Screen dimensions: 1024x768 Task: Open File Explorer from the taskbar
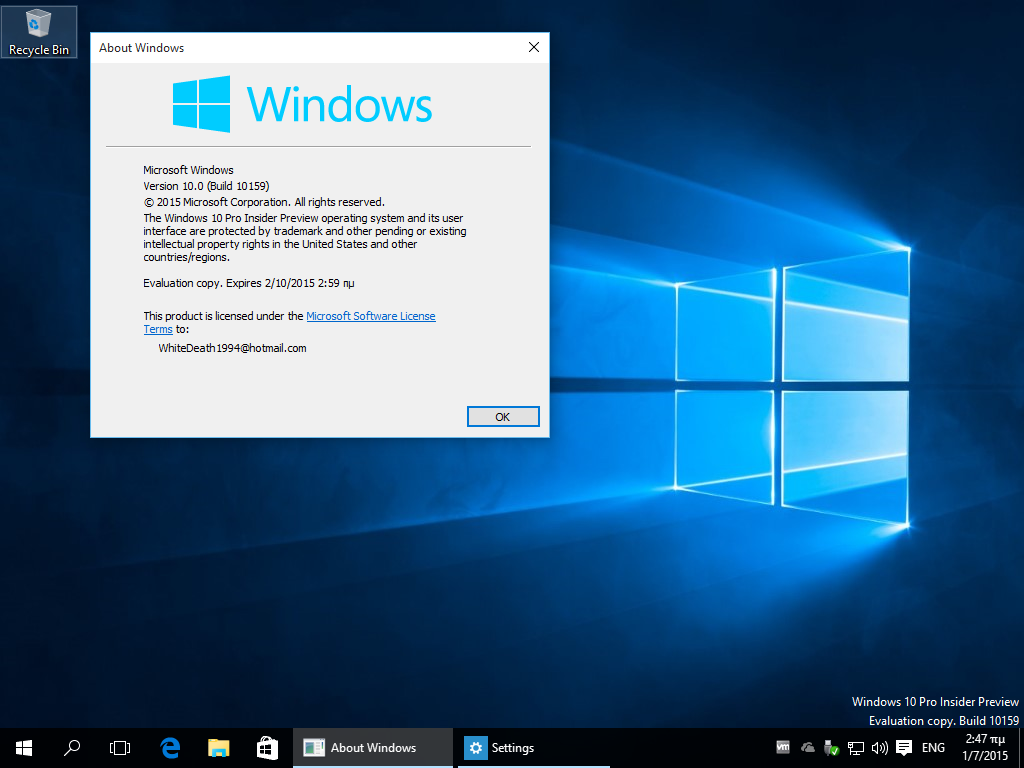point(219,747)
